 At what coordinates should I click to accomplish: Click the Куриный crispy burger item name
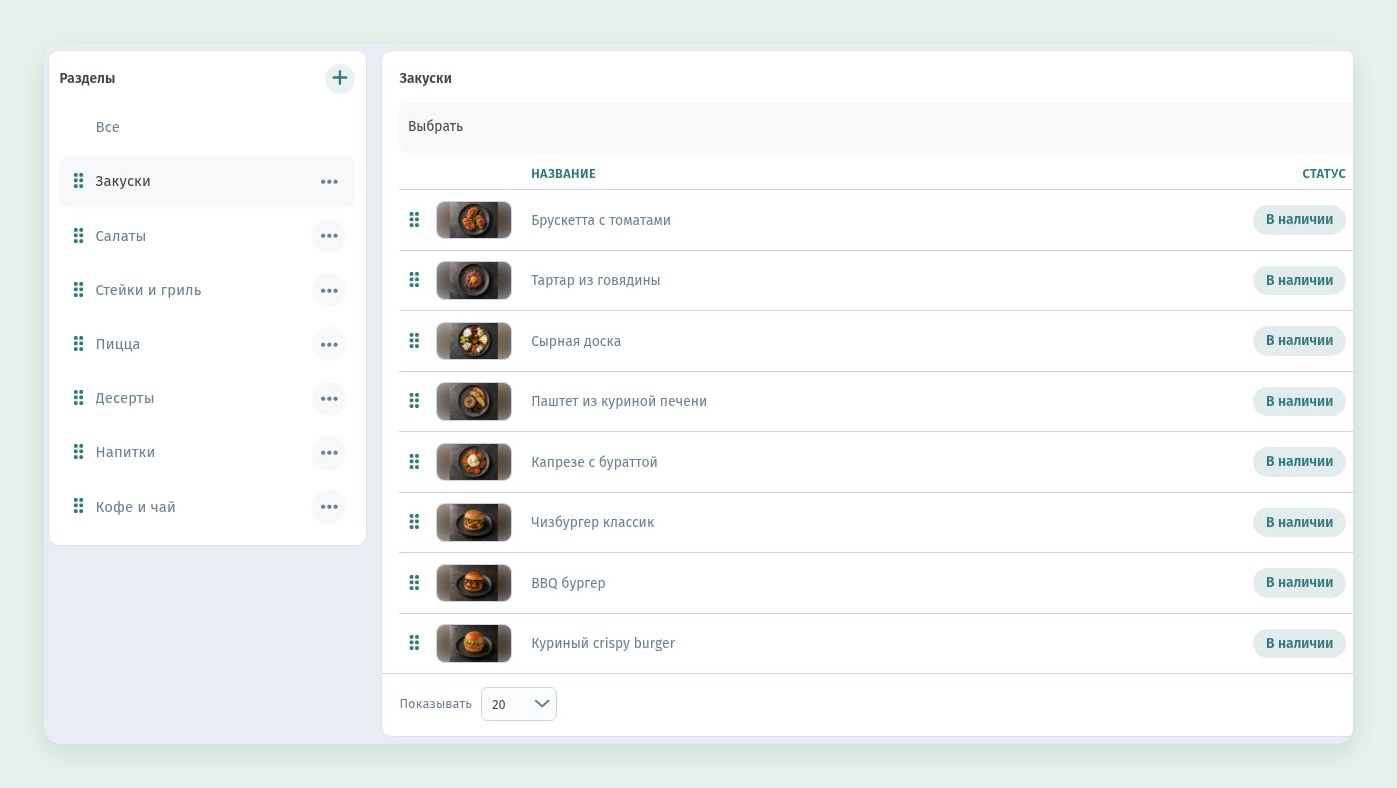point(603,643)
